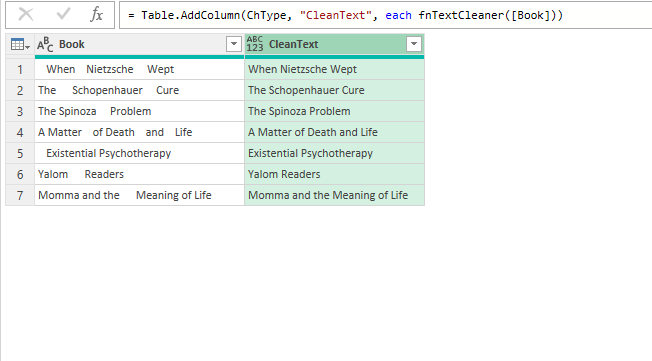Click inside the formula bar text
This screenshot has height=361, width=652.
pyautogui.click(x=345, y=15)
